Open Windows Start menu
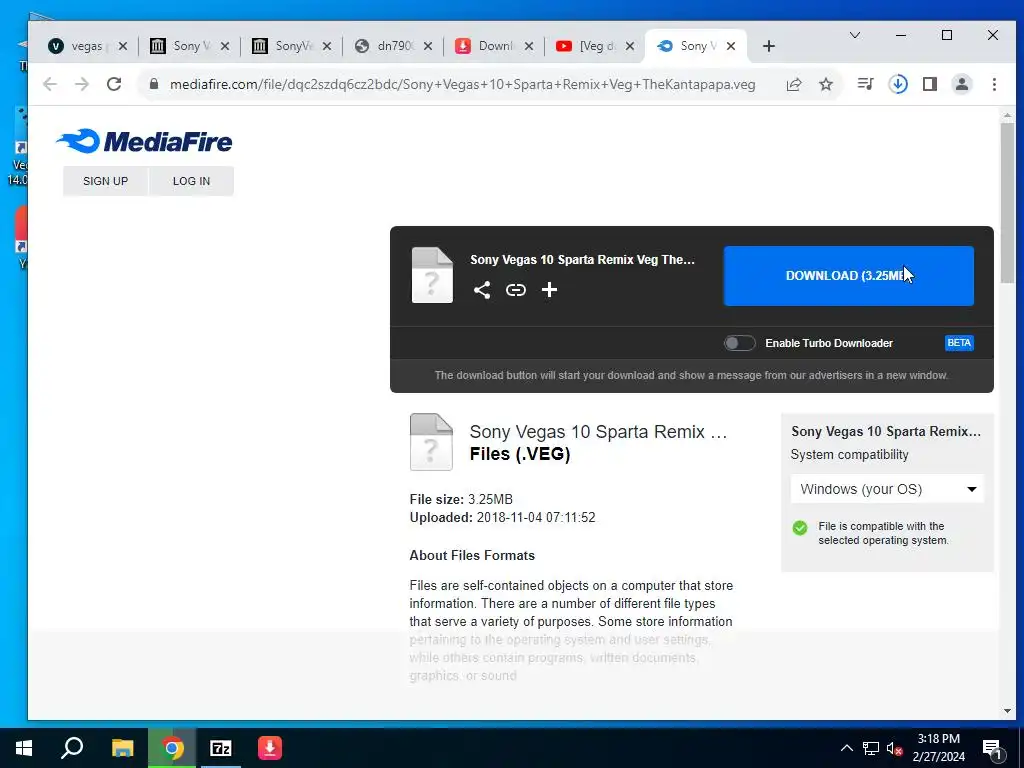The height and width of the screenshot is (768, 1024). [x=24, y=748]
